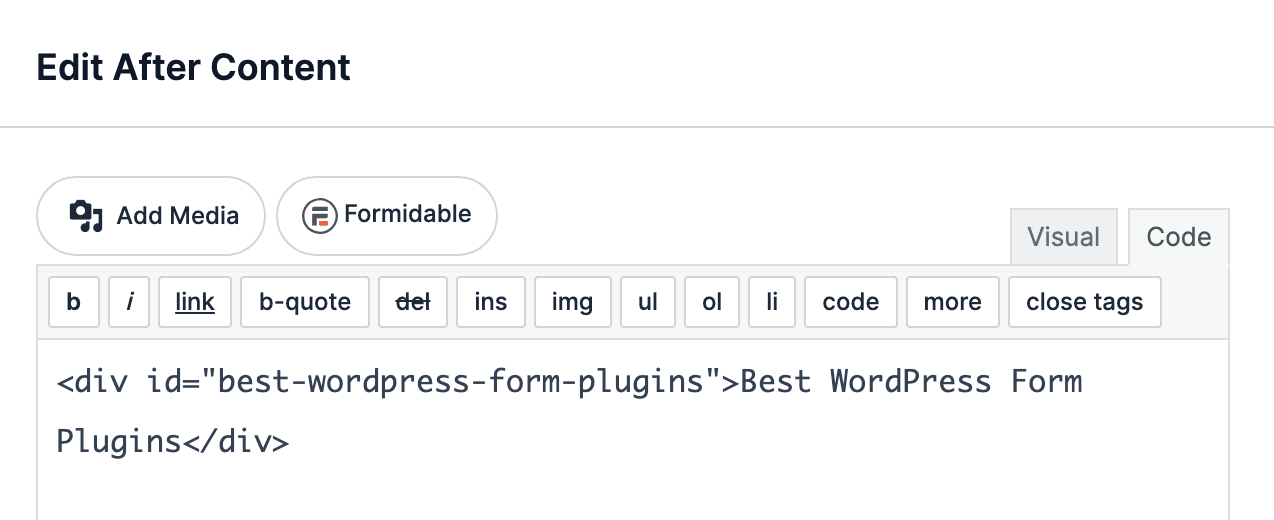Insert inserted text tag with ins button
Viewport: 1274px width, 520px height.
[491, 302]
